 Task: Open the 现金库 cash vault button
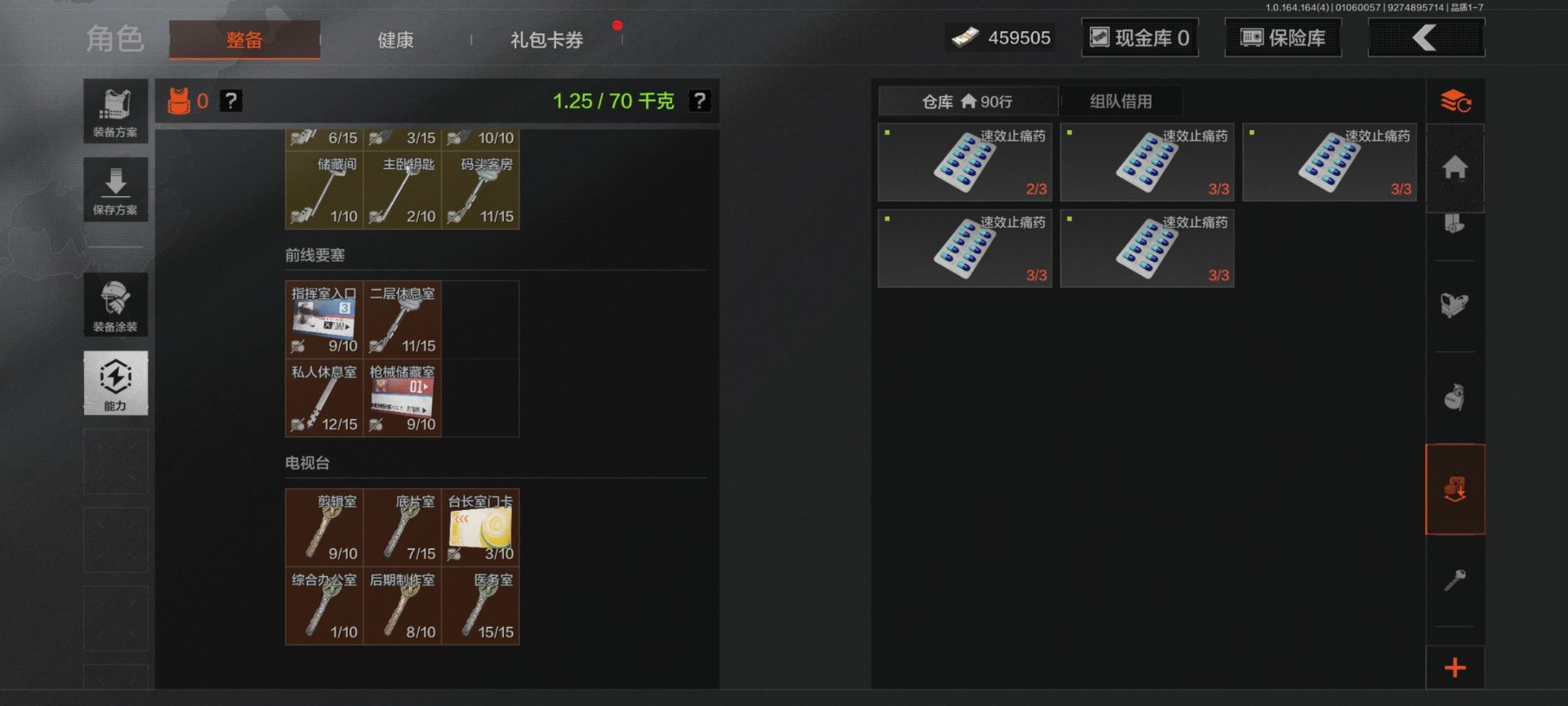[1140, 38]
